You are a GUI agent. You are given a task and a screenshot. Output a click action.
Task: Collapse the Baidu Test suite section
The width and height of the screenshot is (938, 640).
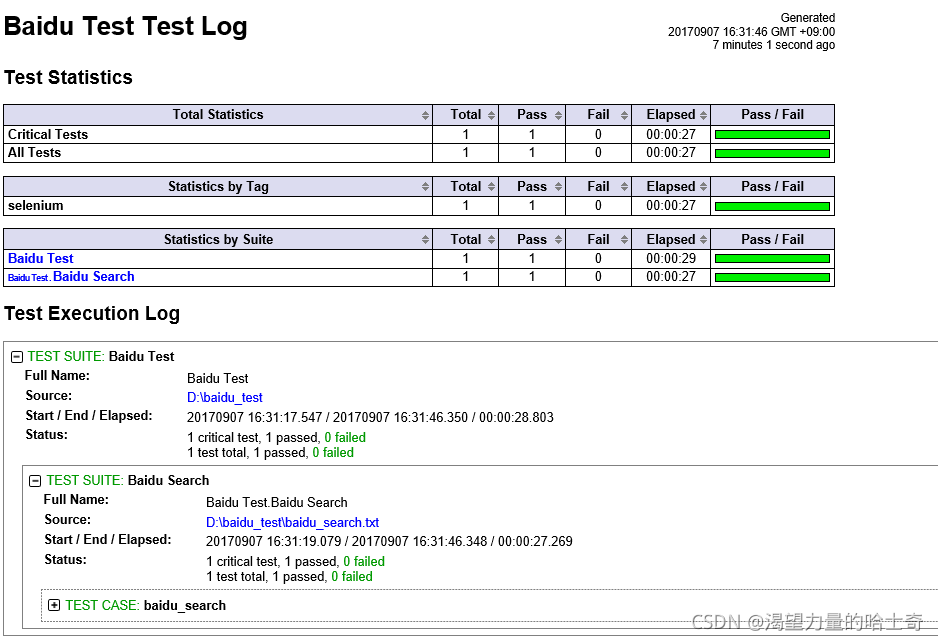[17, 357]
